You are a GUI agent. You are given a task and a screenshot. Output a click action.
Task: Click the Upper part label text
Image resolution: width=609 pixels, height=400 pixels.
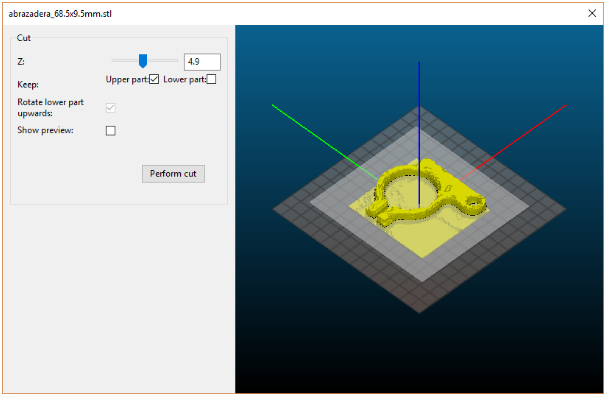[126, 80]
